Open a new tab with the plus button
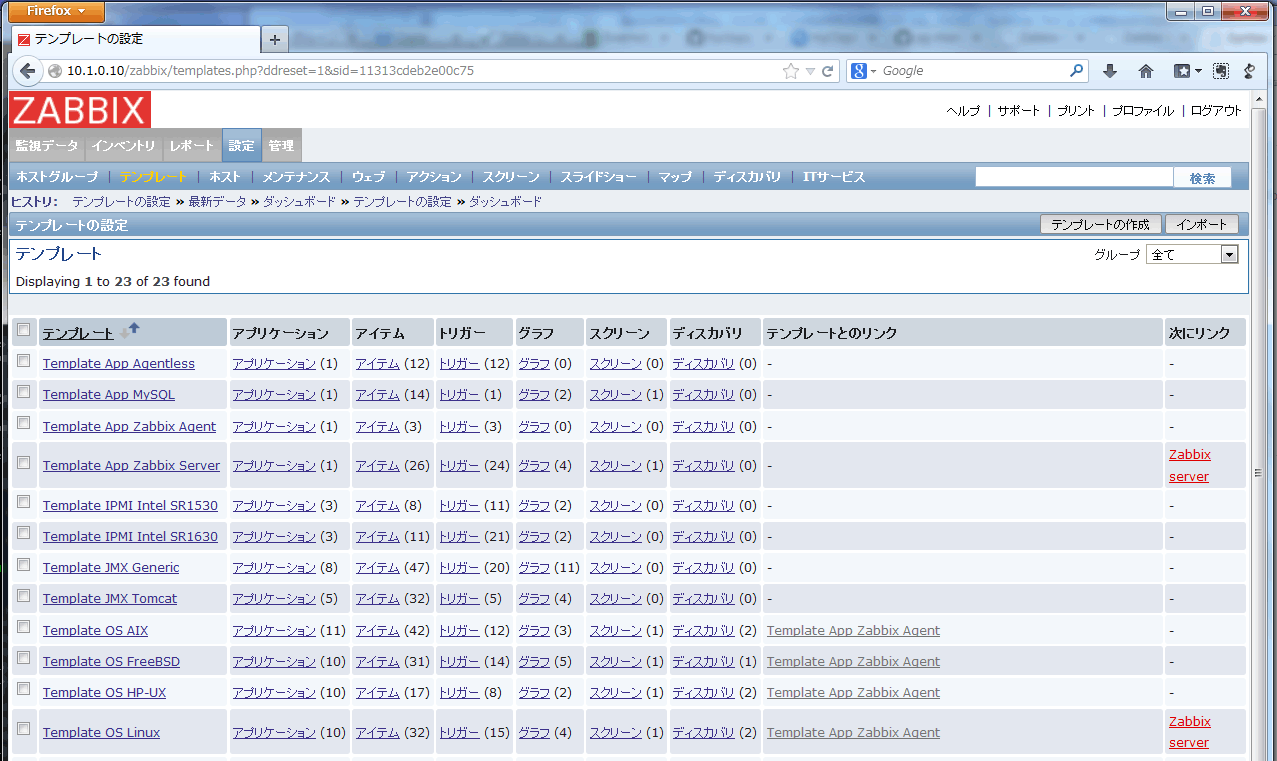Screen dimensions: 1277x761 (x=275, y=39)
